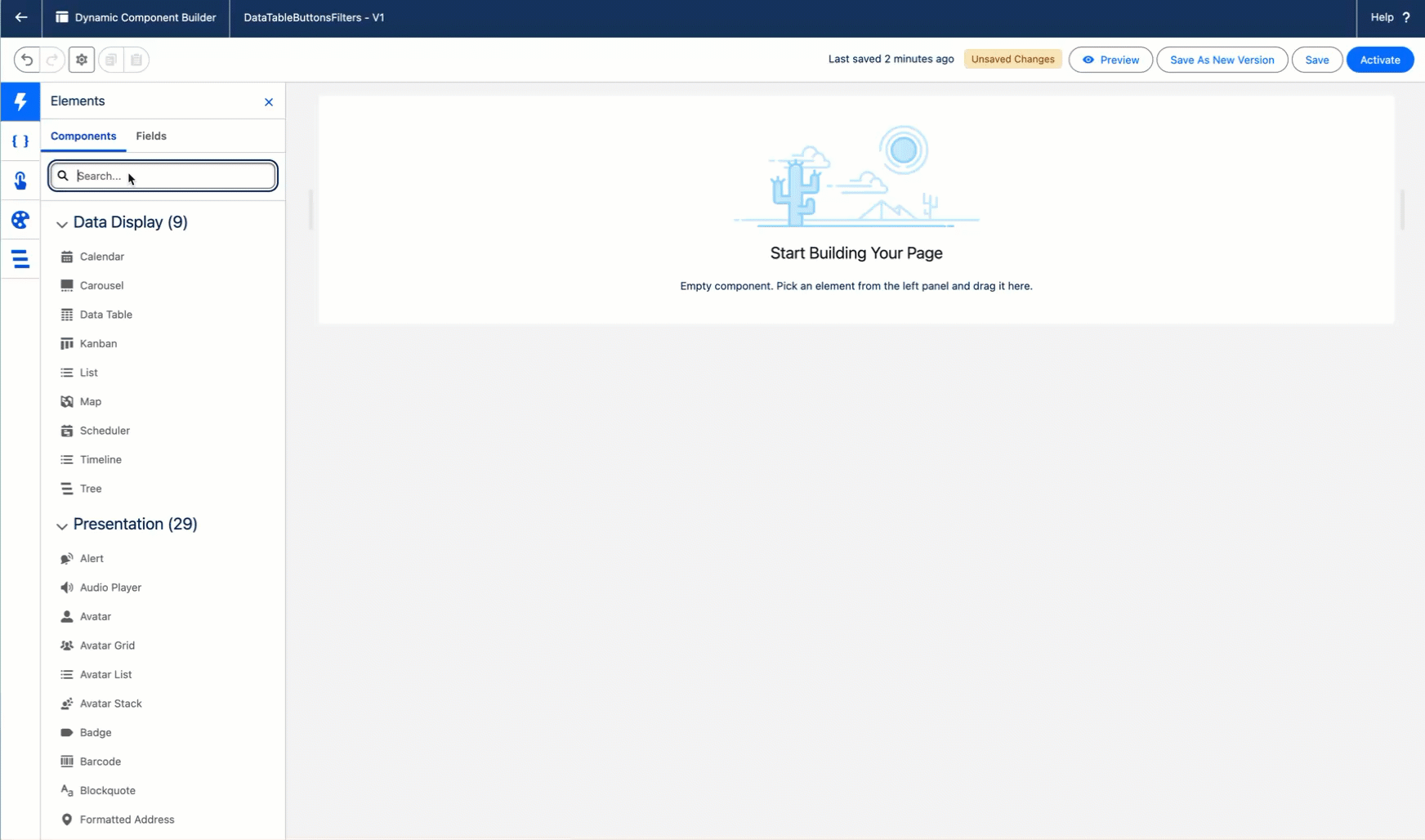Open the Help menu

click(x=1390, y=17)
